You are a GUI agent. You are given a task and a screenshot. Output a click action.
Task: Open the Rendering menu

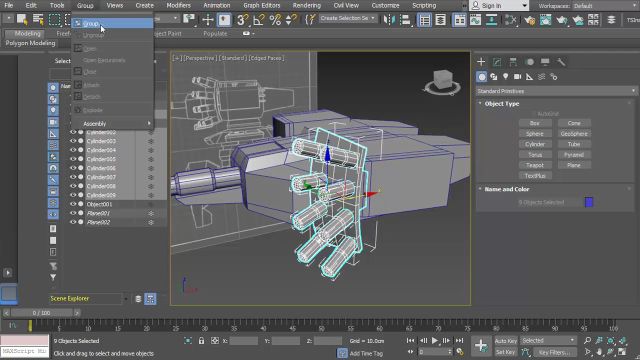point(307,6)
